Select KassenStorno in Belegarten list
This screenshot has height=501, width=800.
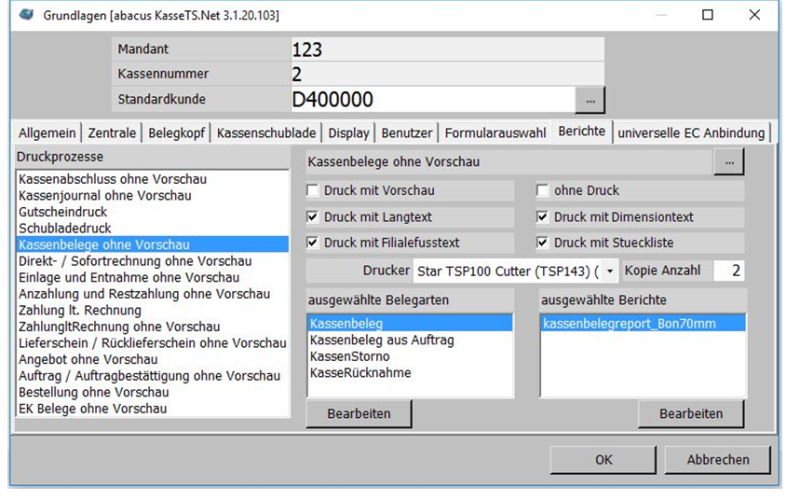(346, 356)
